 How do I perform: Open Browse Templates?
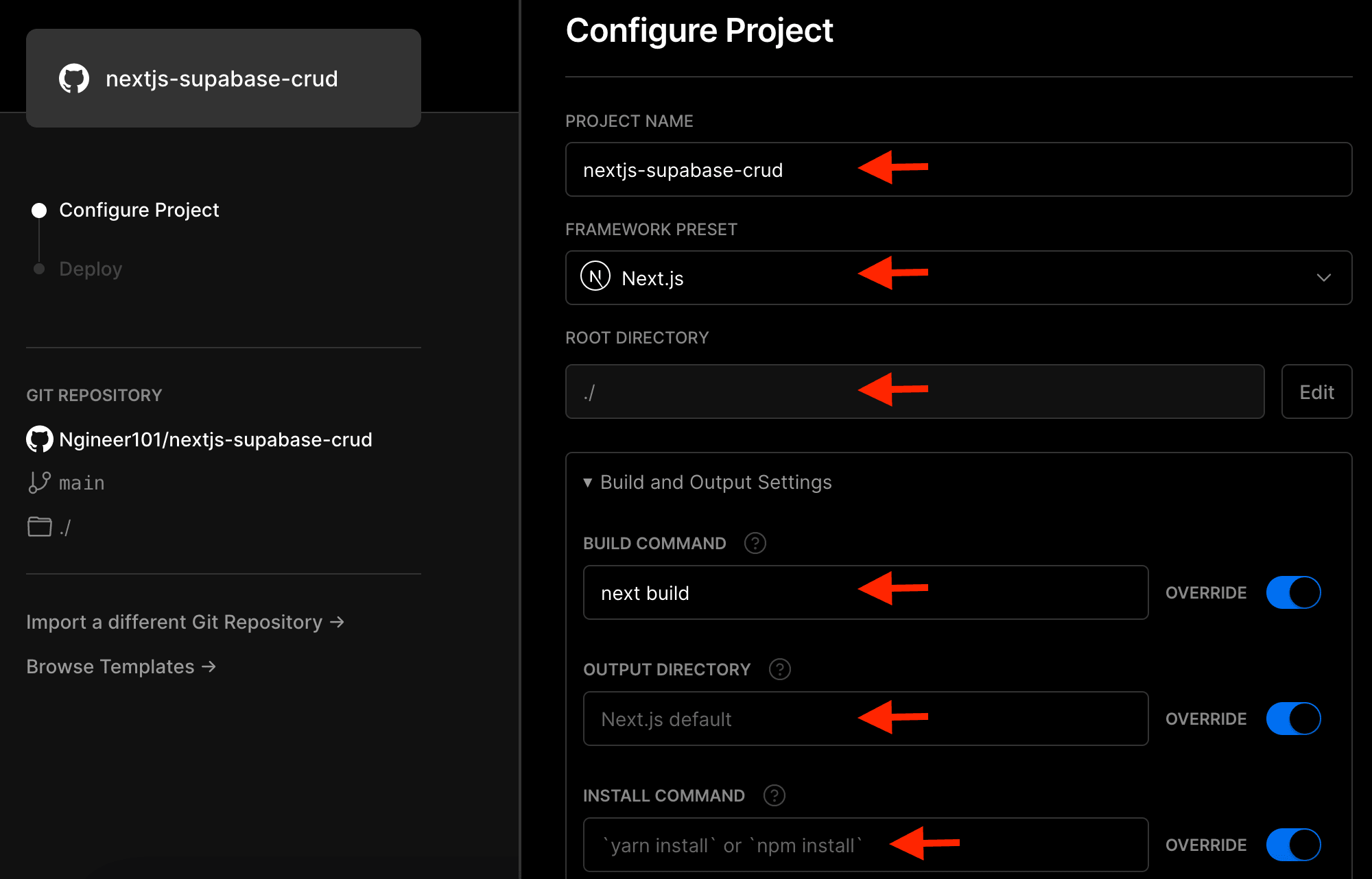pyautogui.click(x=121, y=666)
